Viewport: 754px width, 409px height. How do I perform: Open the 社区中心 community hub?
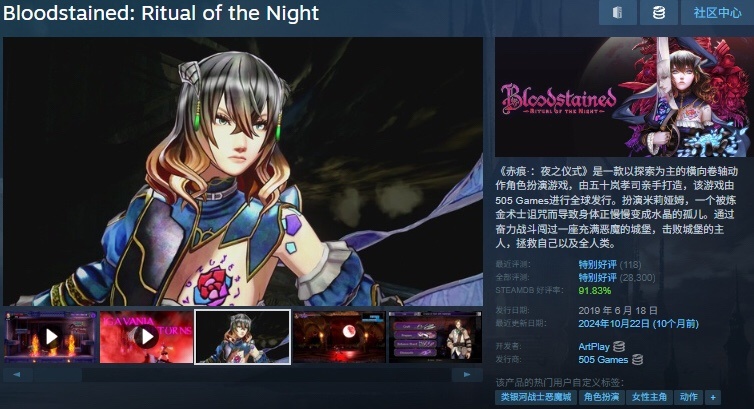point(717,12)
